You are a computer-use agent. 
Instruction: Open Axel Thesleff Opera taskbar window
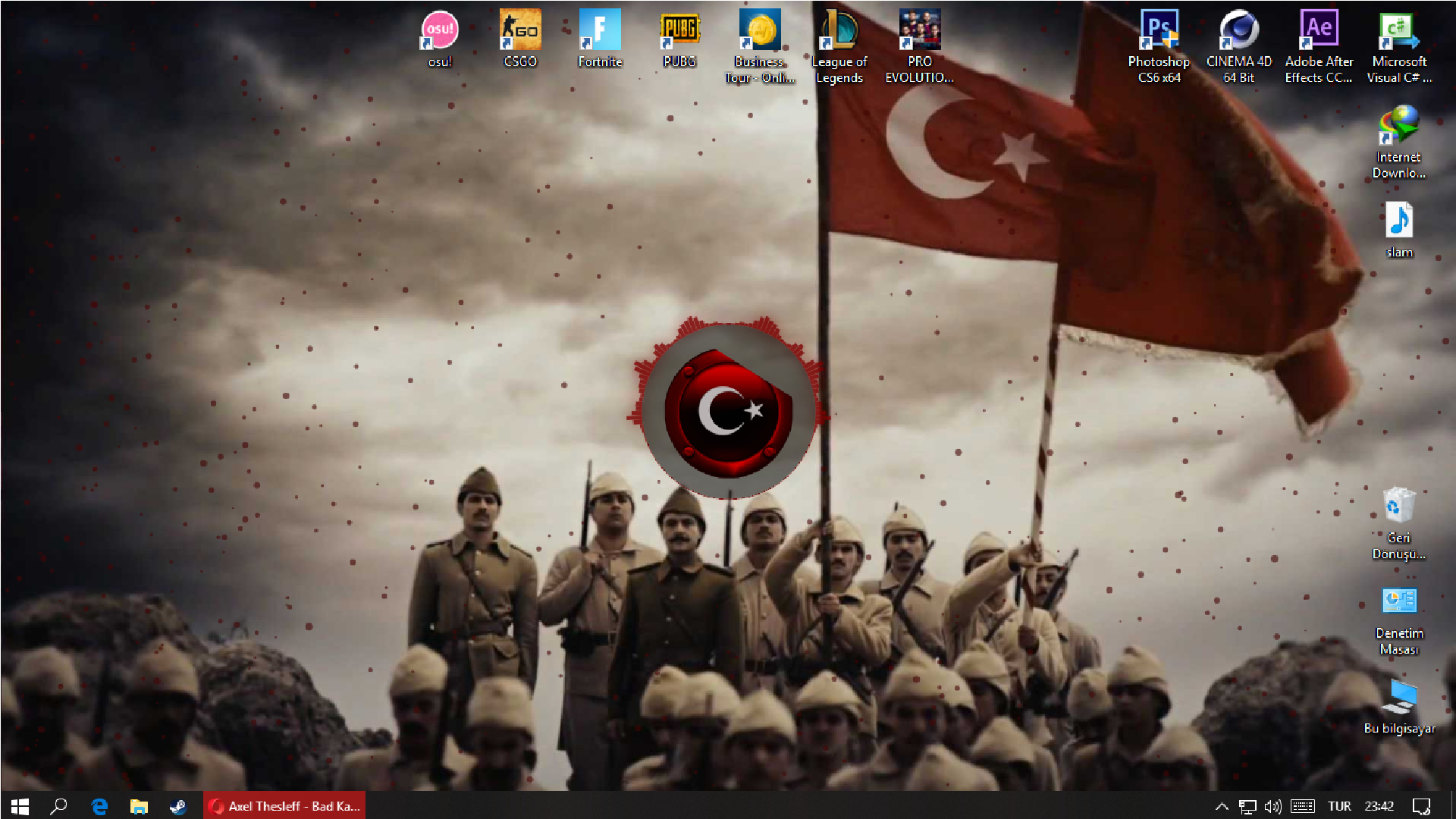[x=284, y=806]
